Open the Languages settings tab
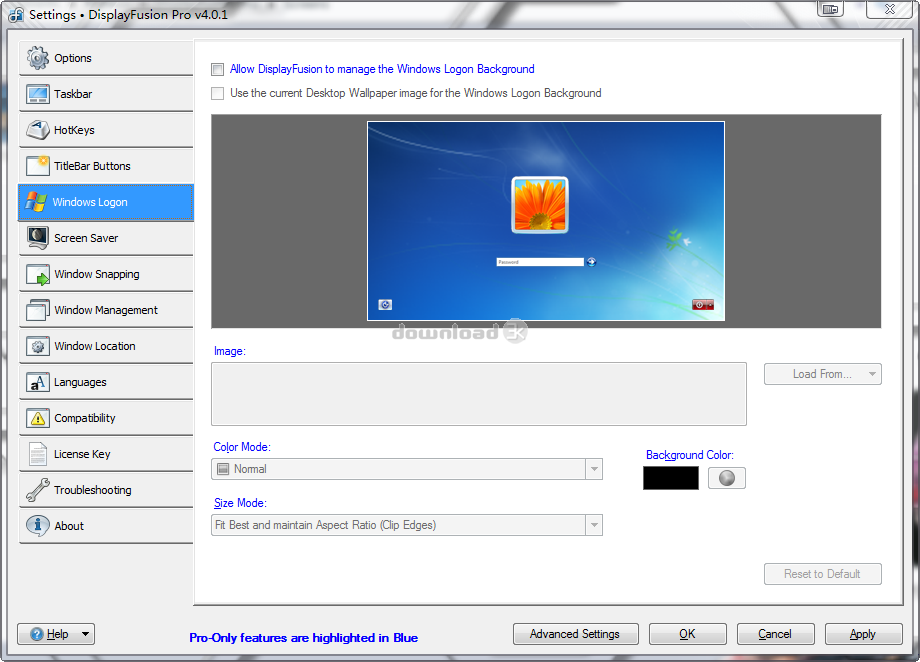This screenshot has height=662, width=920. tap(106, 382)
